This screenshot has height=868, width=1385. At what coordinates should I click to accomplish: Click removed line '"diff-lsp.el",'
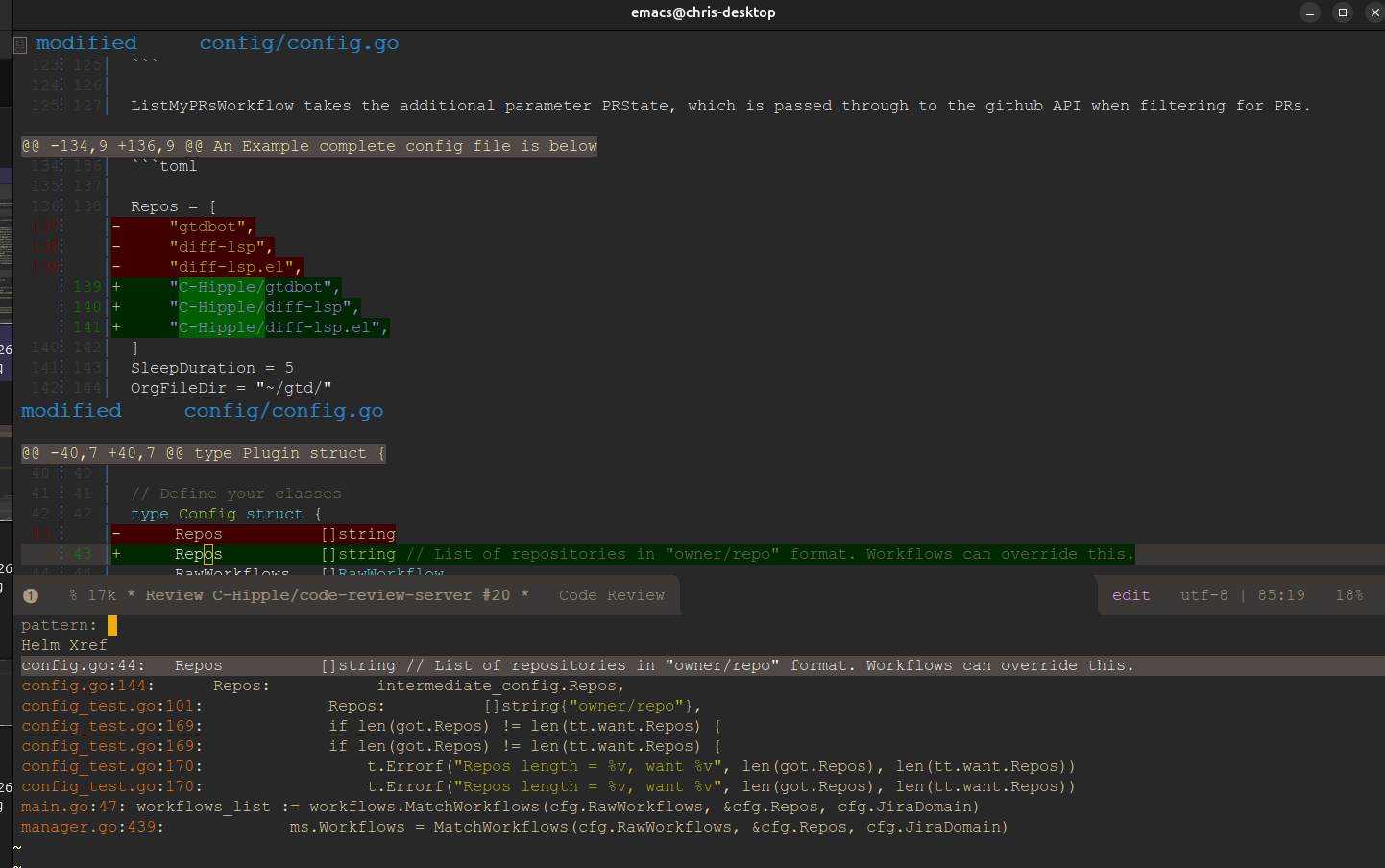click(207, 267)
